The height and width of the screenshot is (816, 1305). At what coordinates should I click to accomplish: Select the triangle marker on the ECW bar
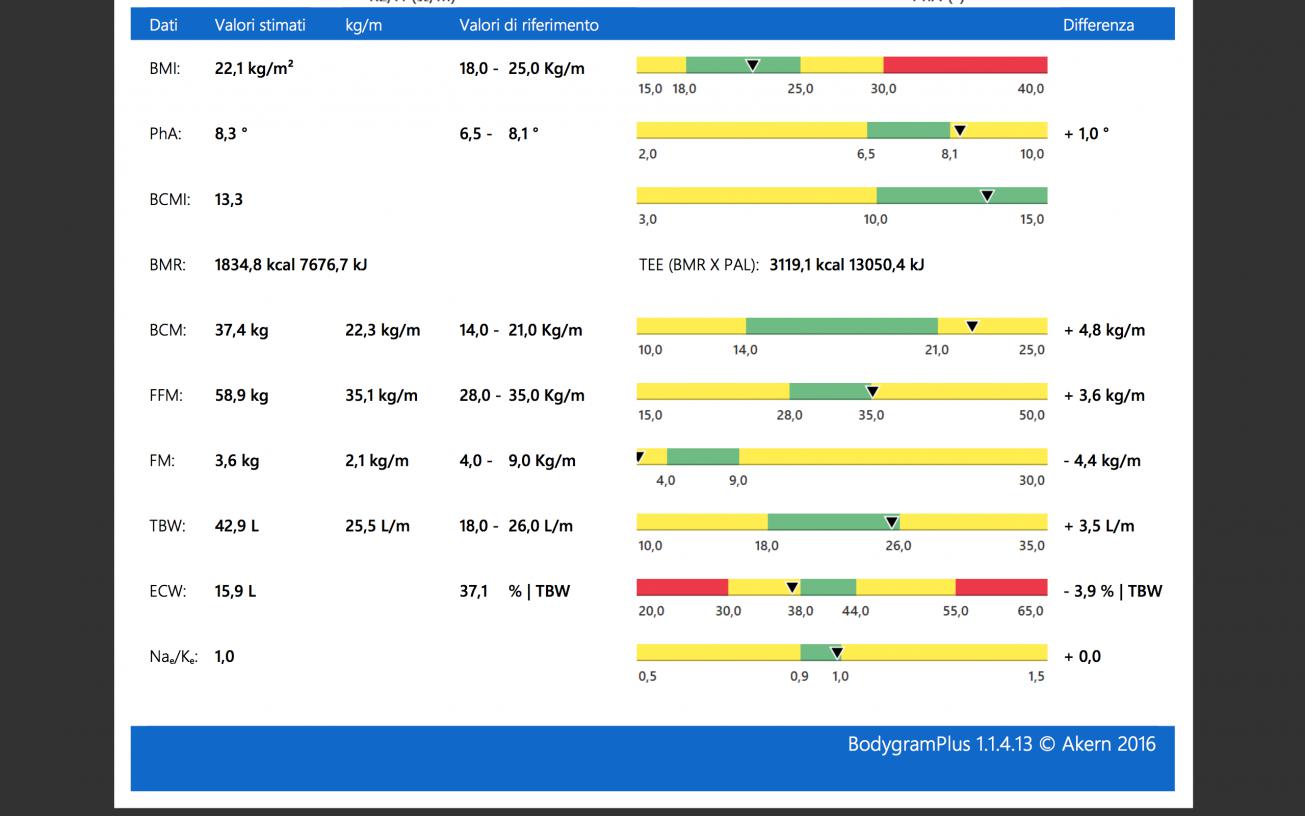(x=792, y=587)
